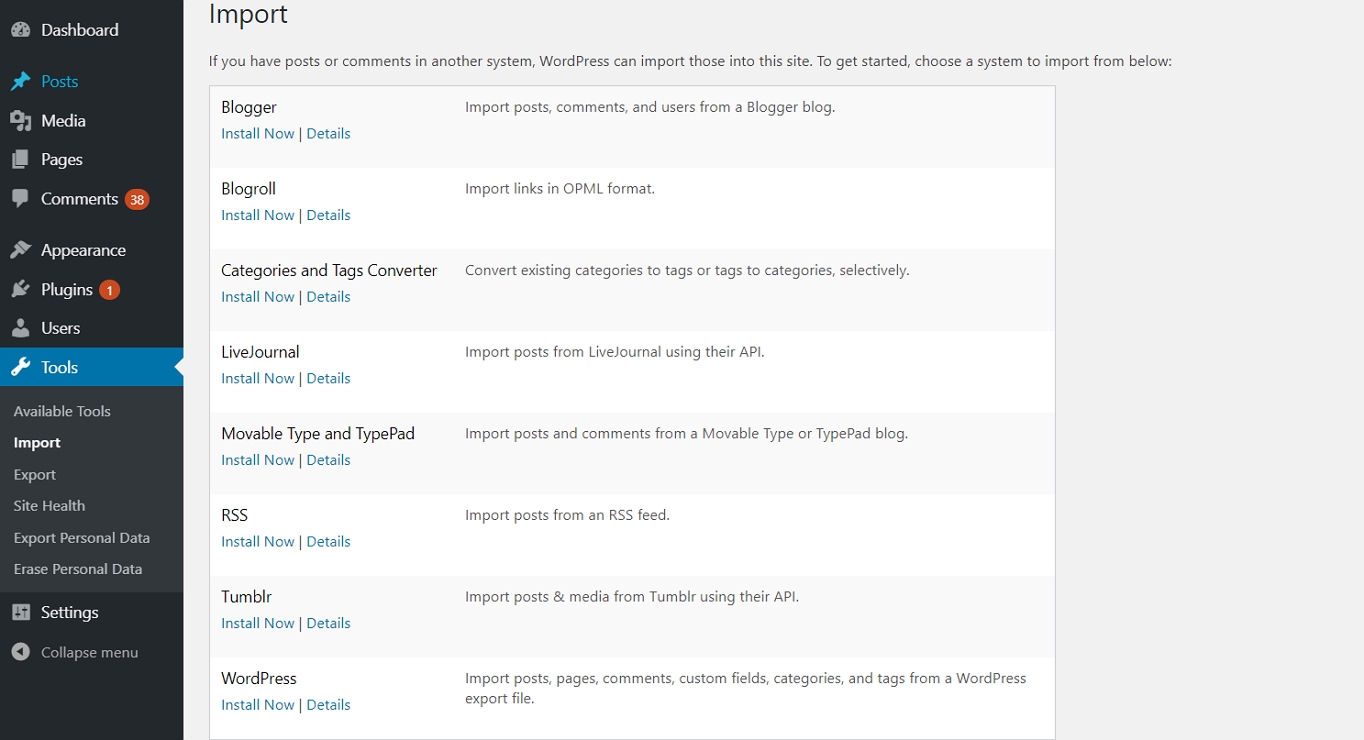
Task: Open the Comments menu label
Action: coord(79,199)
